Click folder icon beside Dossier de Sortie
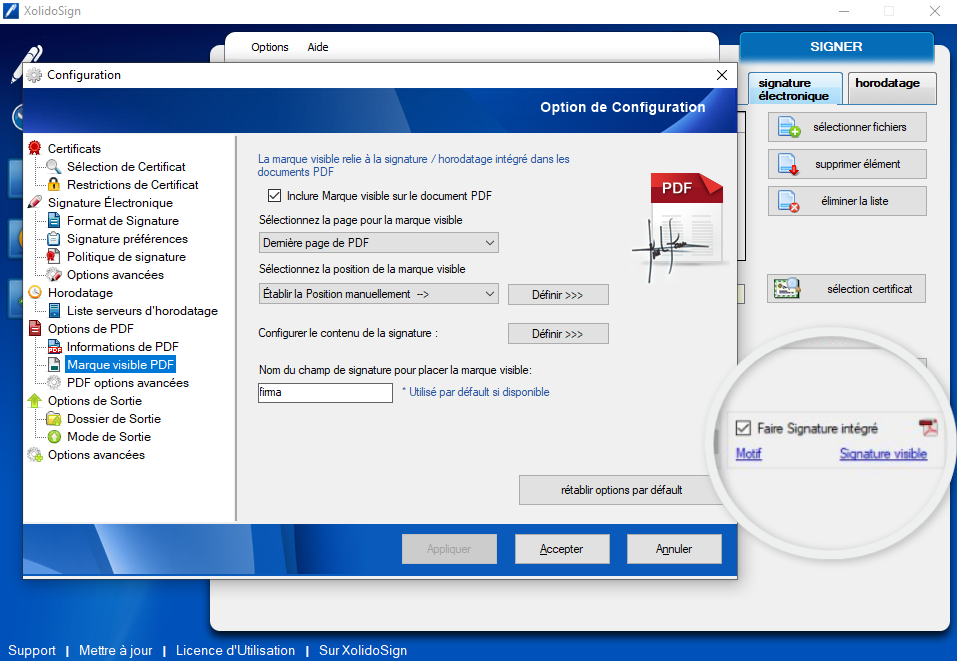This screenshot has height=661, width=957. click(x=54, y=419)
